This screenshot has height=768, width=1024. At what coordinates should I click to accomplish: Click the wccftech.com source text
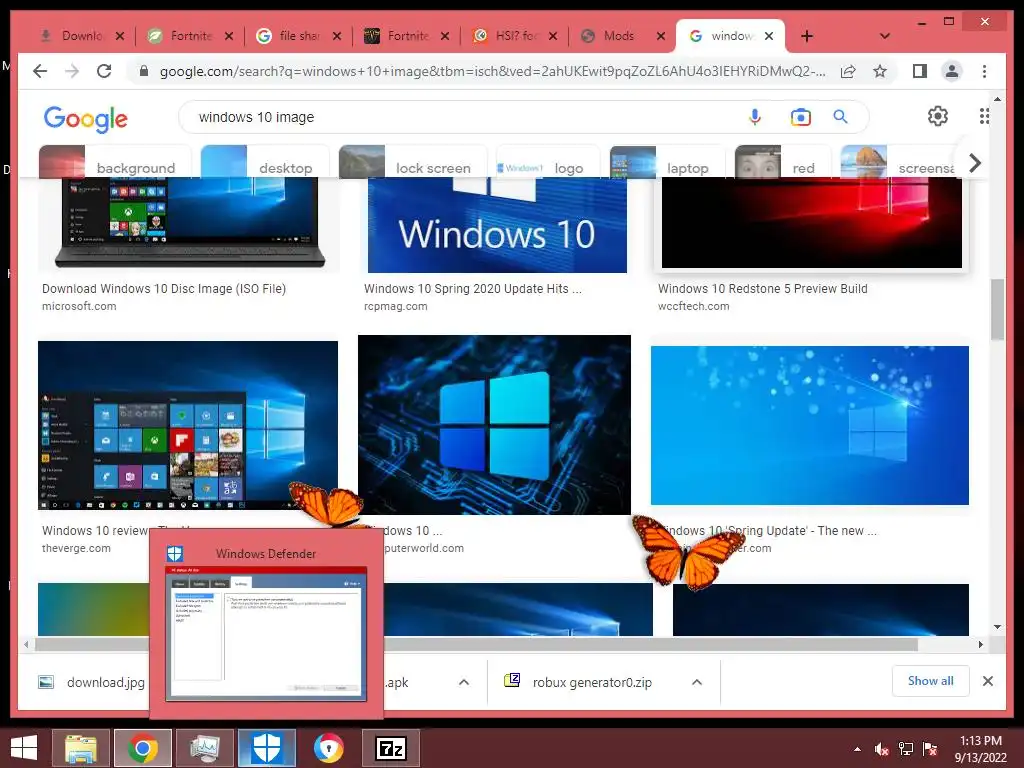pyautogui.click(x=694, y=306)
